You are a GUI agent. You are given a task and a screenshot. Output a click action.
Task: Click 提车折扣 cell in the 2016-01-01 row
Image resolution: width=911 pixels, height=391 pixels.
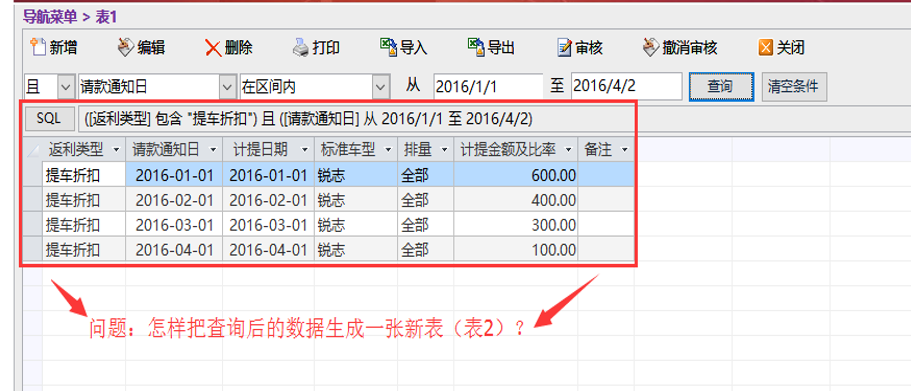(84, 174)
